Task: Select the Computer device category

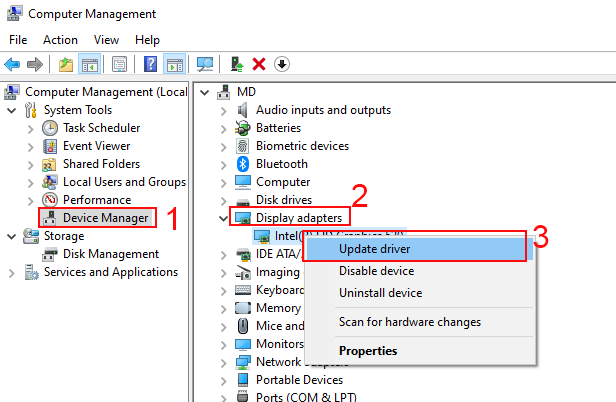Action: pyautogui.click(x=283, y=182)
